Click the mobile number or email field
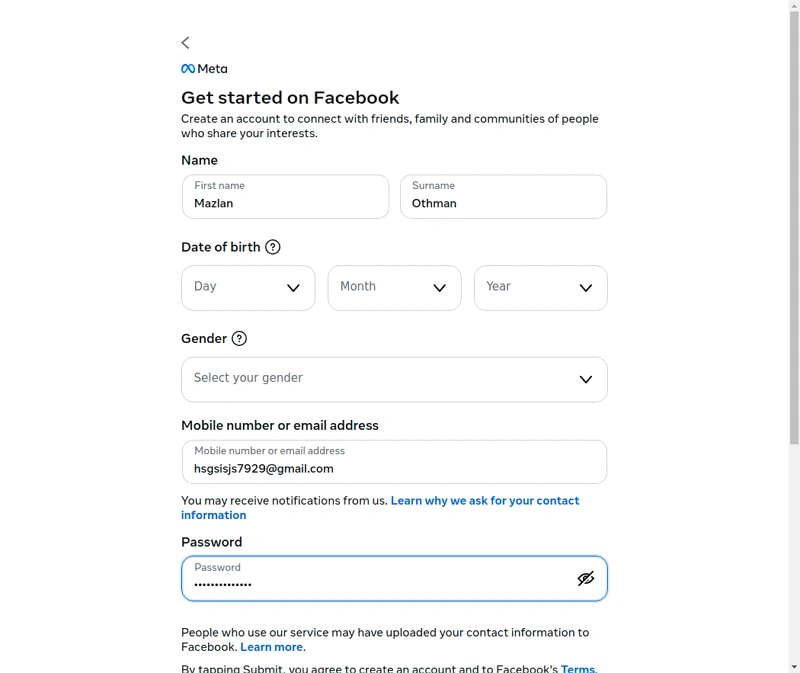Image resolution: width=800 pixels, height=673 pixels. click(394, 462)
